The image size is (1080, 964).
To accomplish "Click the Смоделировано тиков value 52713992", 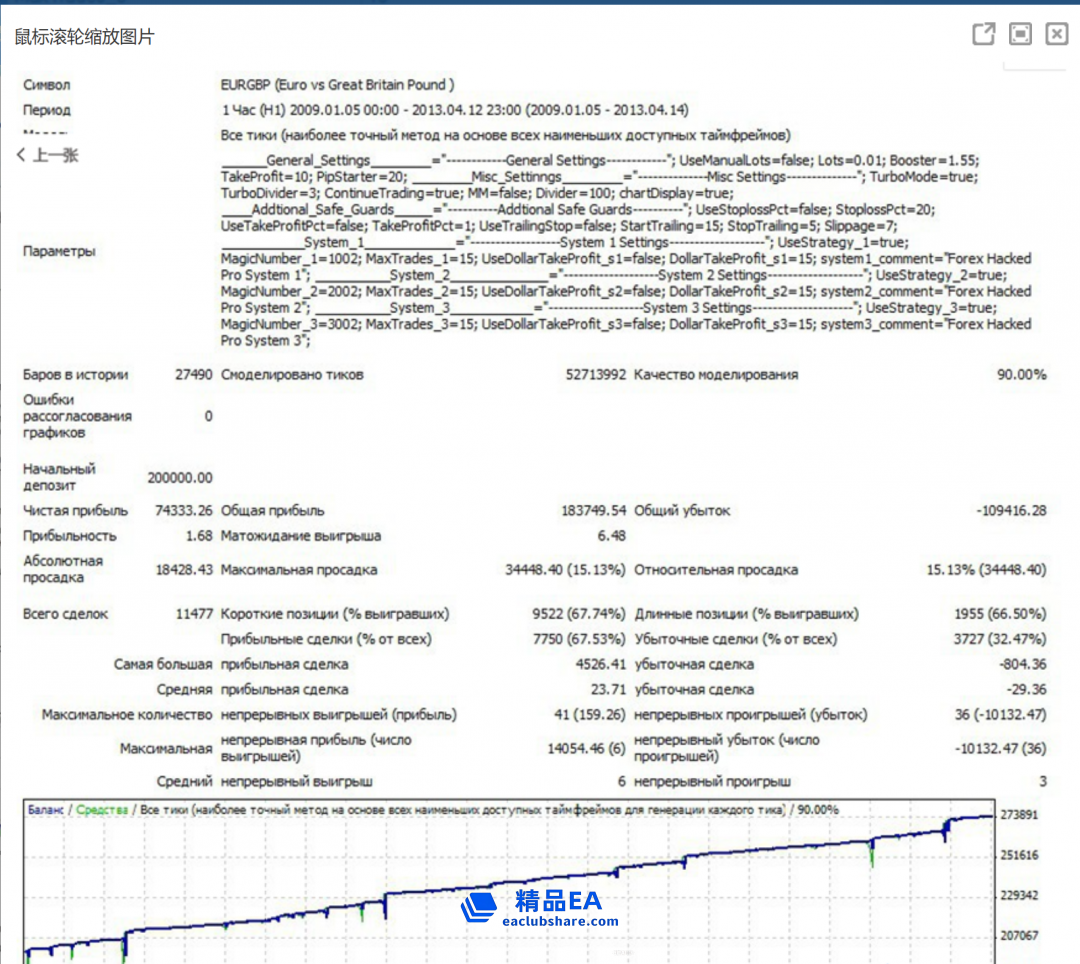I will 596,375.
